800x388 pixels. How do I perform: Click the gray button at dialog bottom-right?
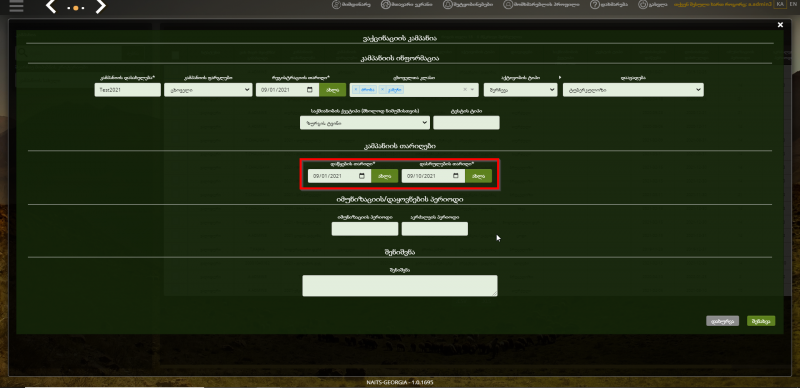pos(722,321)
